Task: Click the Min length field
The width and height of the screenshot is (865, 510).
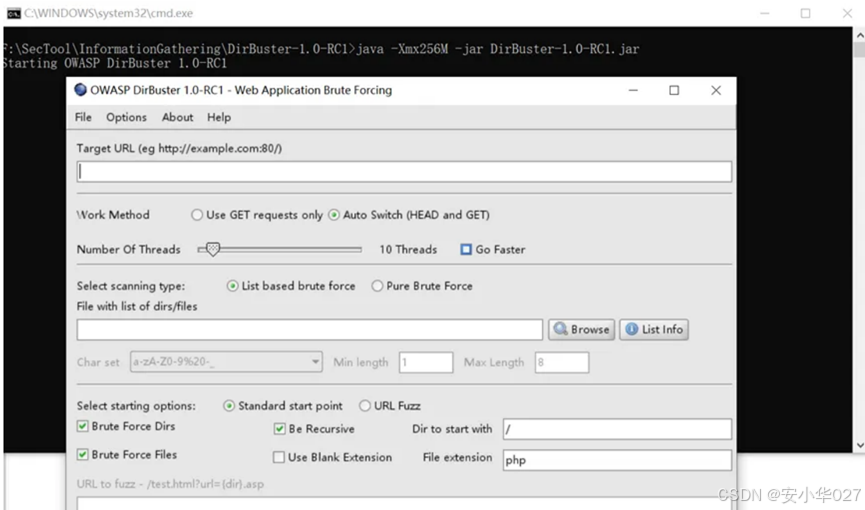Action: (x=426, y=363)
